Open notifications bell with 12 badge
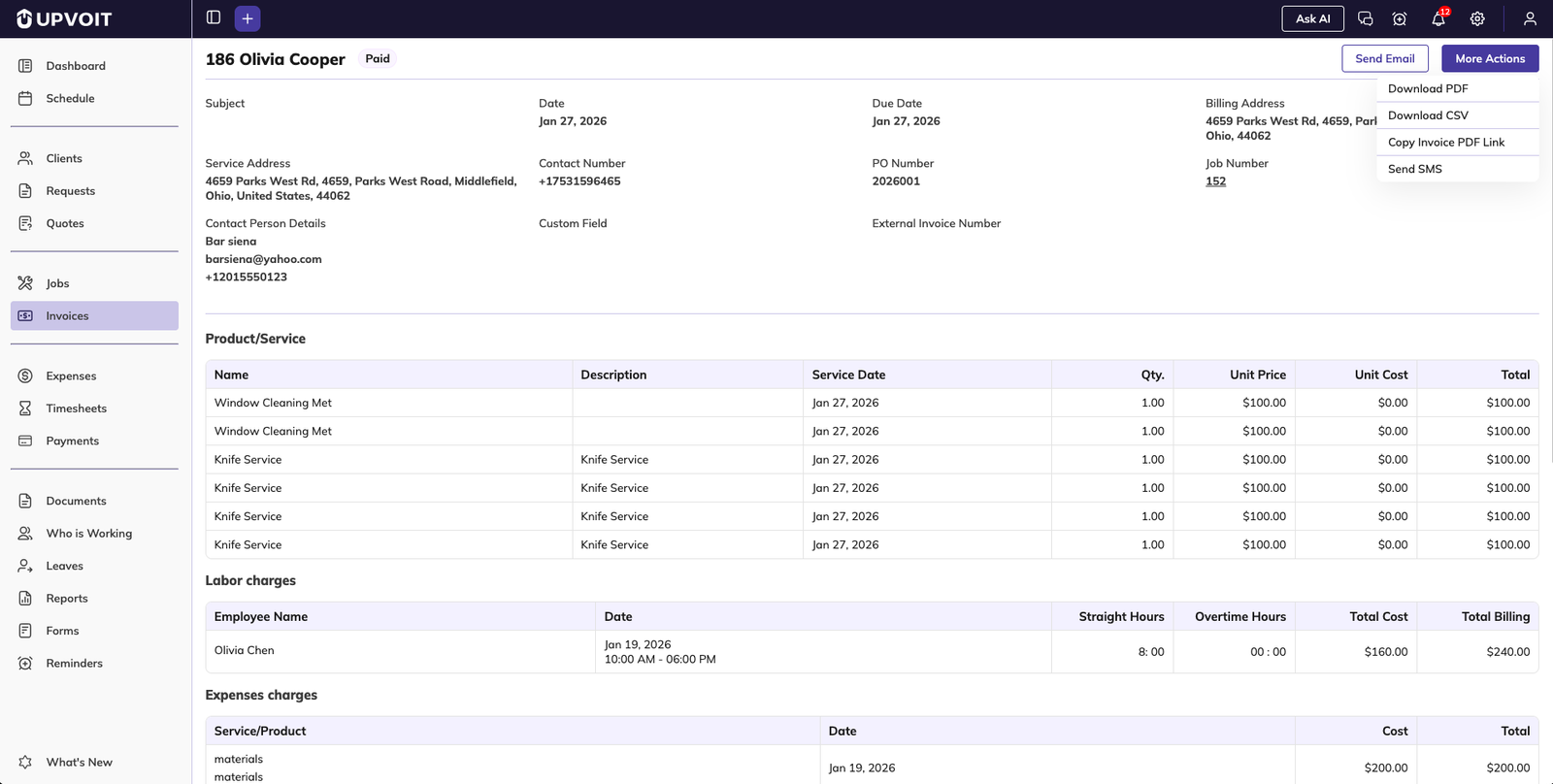 pos(1439,17)
